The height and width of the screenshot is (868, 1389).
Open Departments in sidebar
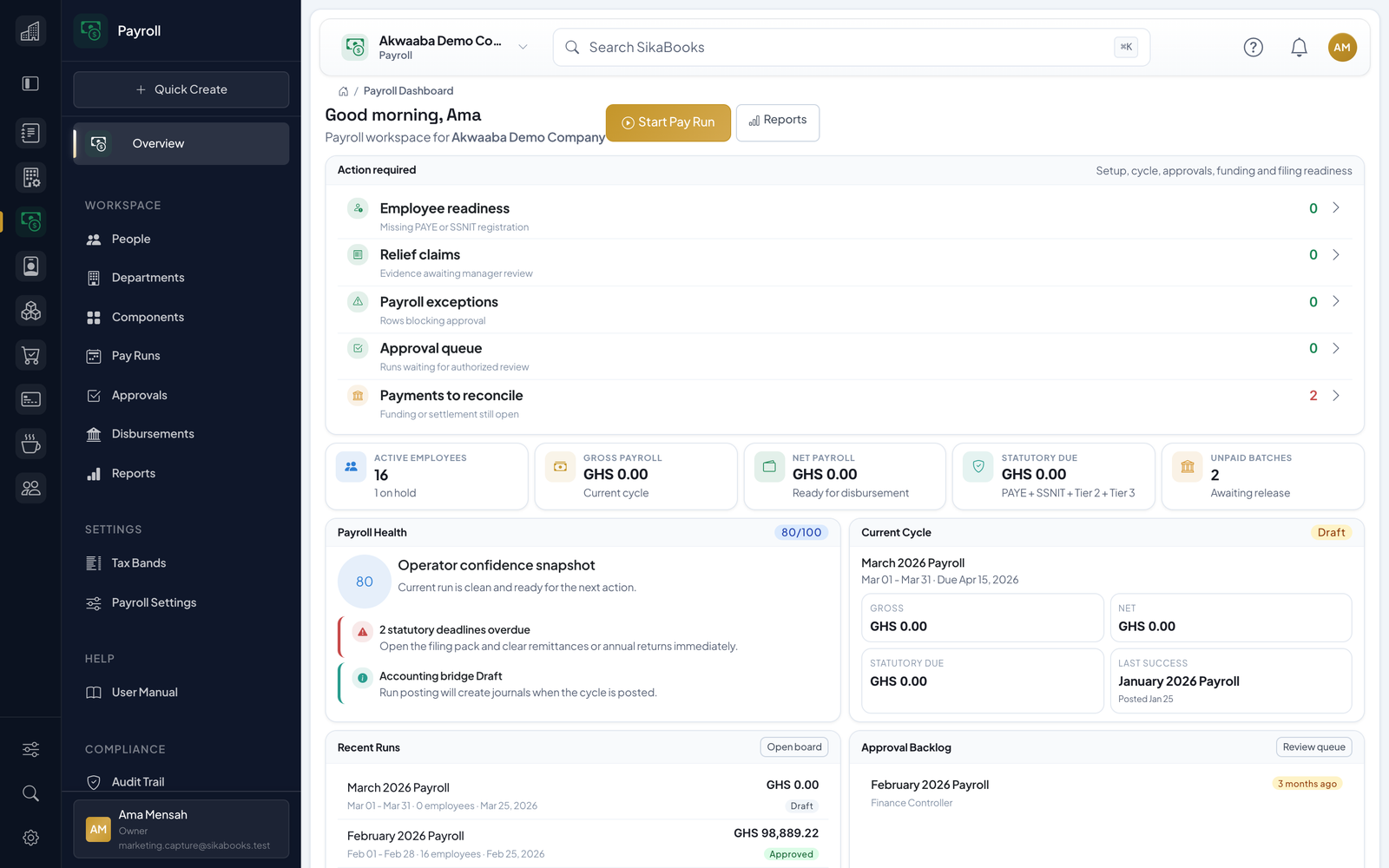point(181,278)
